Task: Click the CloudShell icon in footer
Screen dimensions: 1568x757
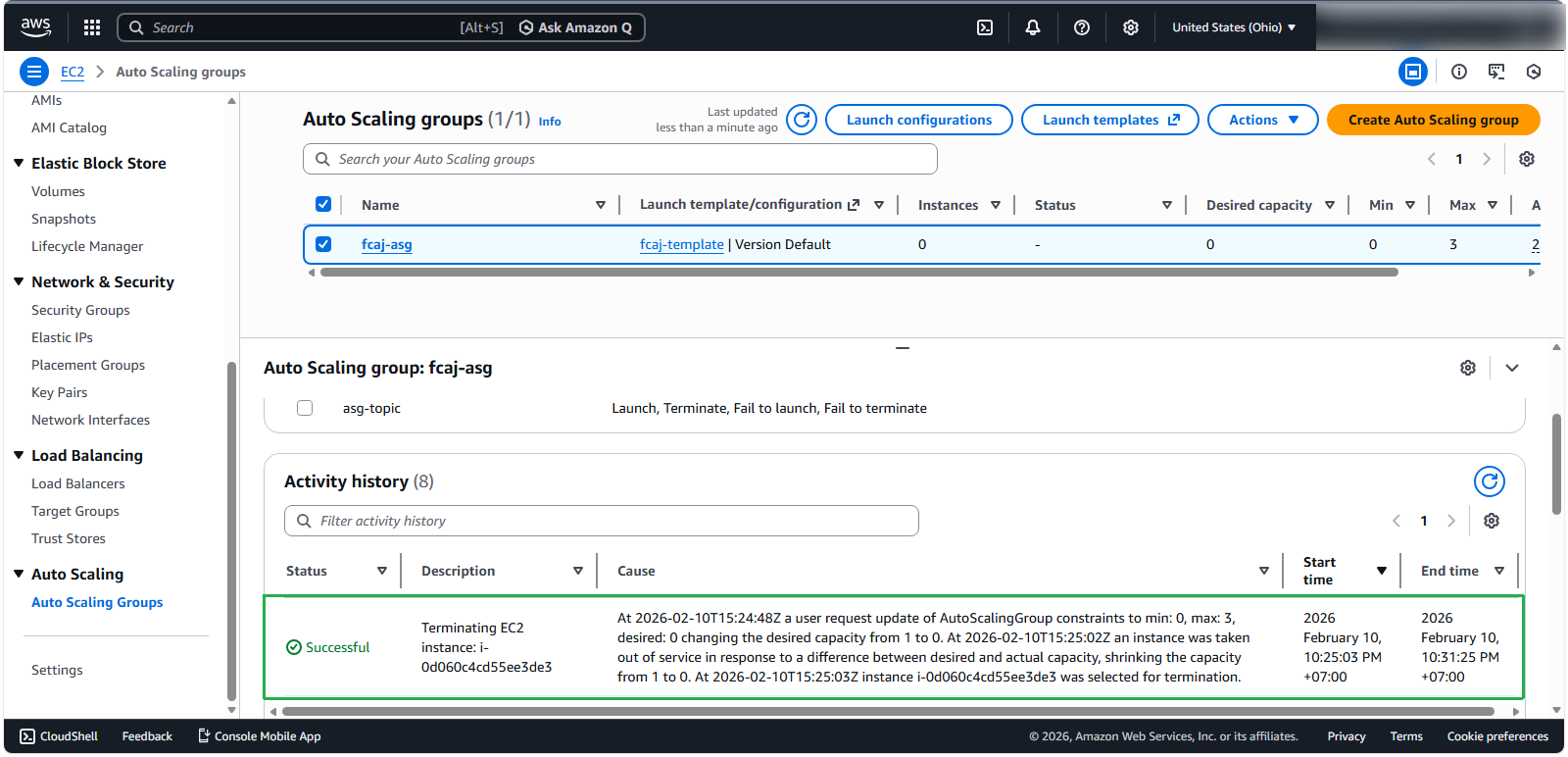Action: [27, 736]
